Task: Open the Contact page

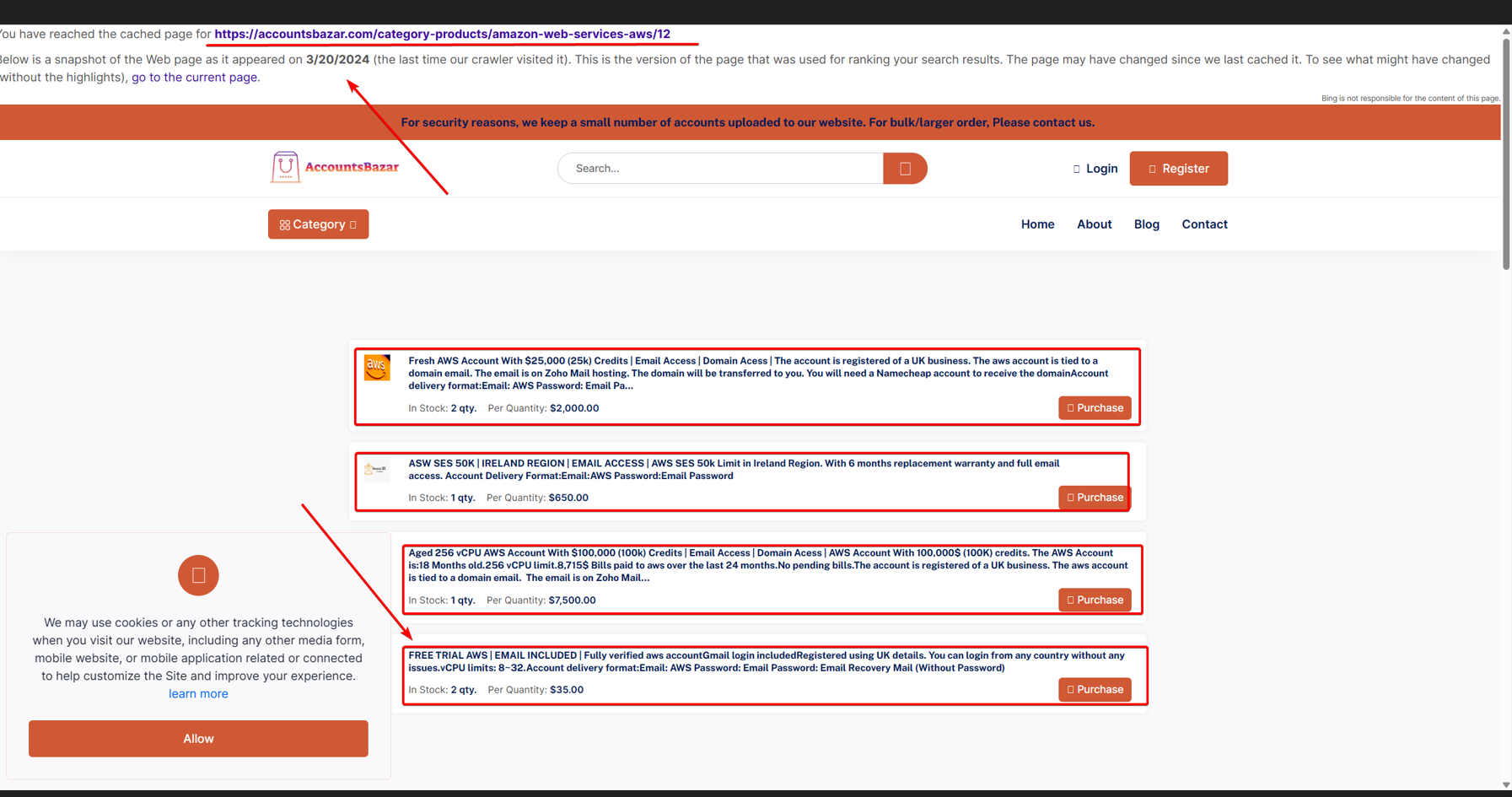Action: (x=1204, y=224)
